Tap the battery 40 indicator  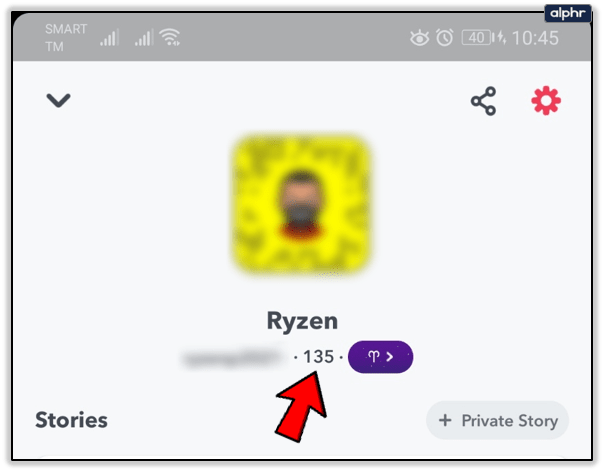click(478, 38)
